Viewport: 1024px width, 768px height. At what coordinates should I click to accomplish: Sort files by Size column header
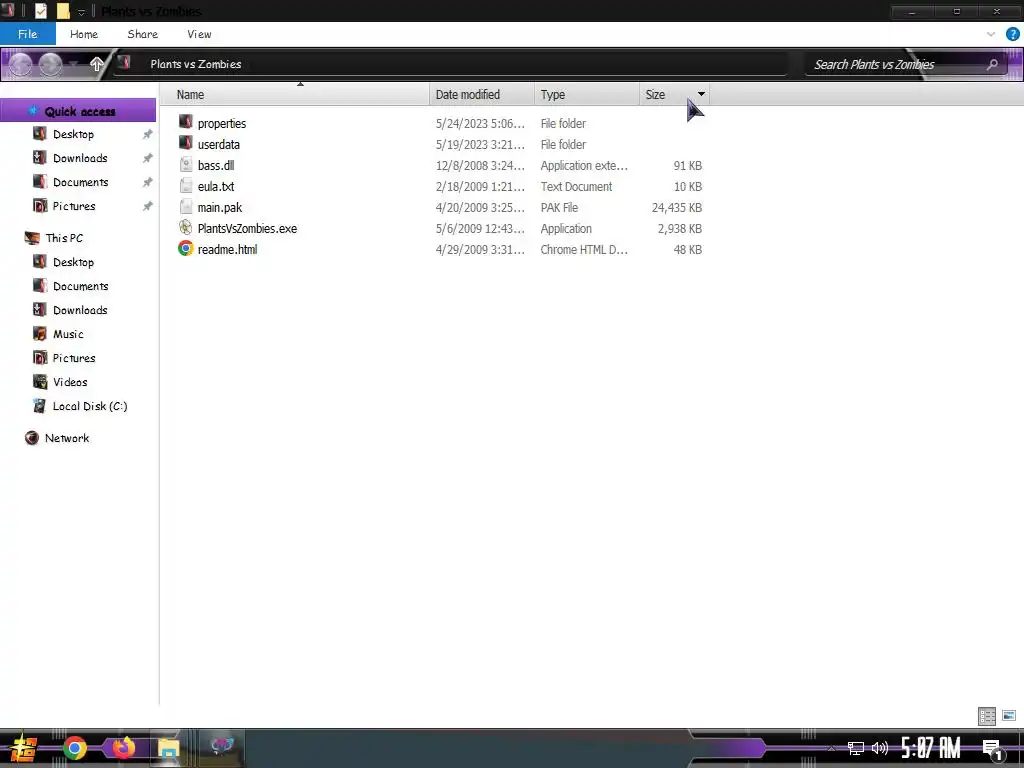coord(666,95)
